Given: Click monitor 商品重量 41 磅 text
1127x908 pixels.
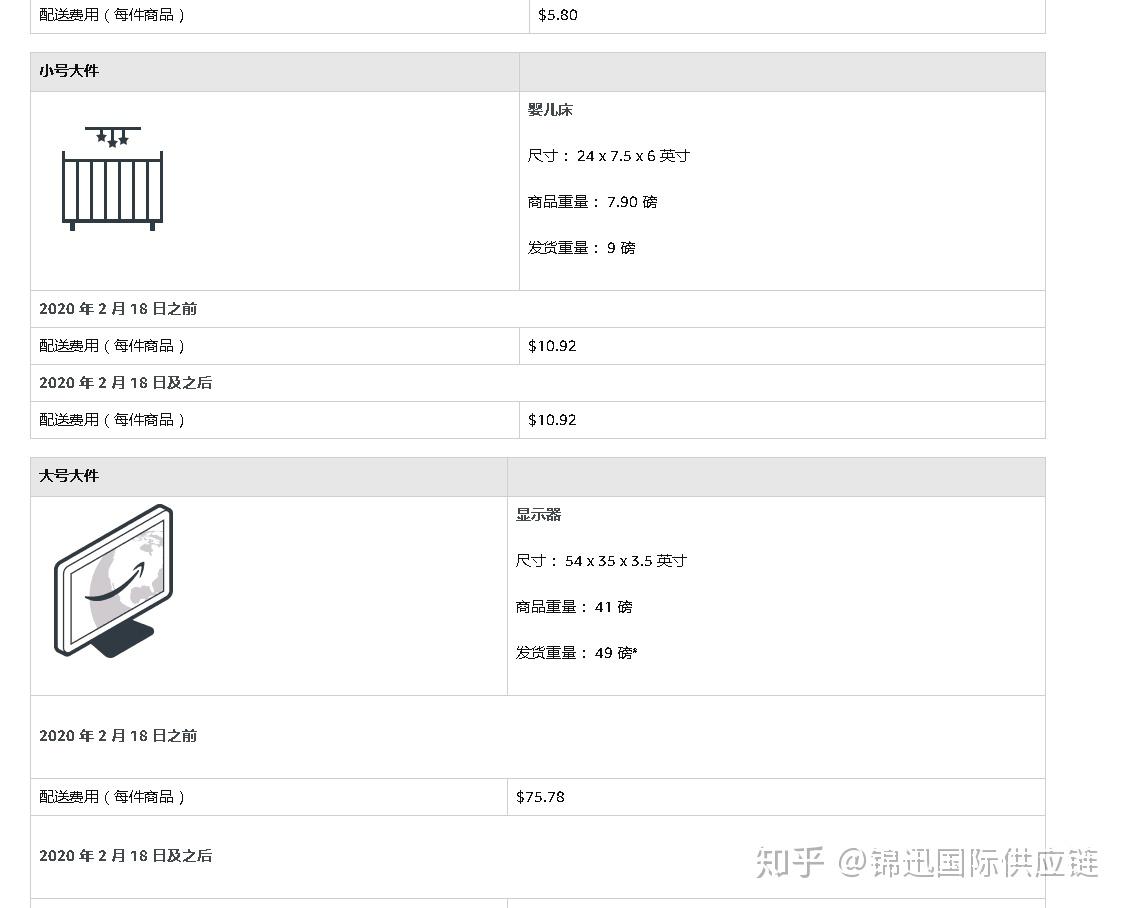Looking at the screenshot, I should [x=574, y=607].
